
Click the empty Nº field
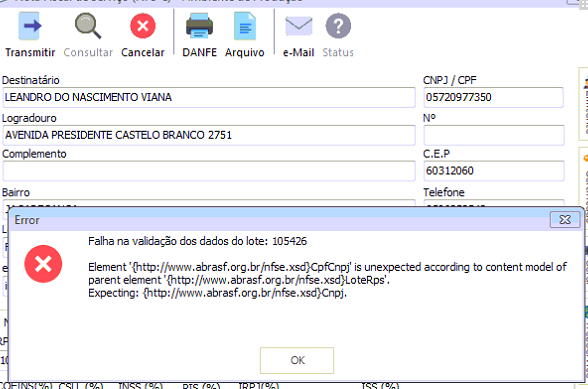tap(494, 135)
